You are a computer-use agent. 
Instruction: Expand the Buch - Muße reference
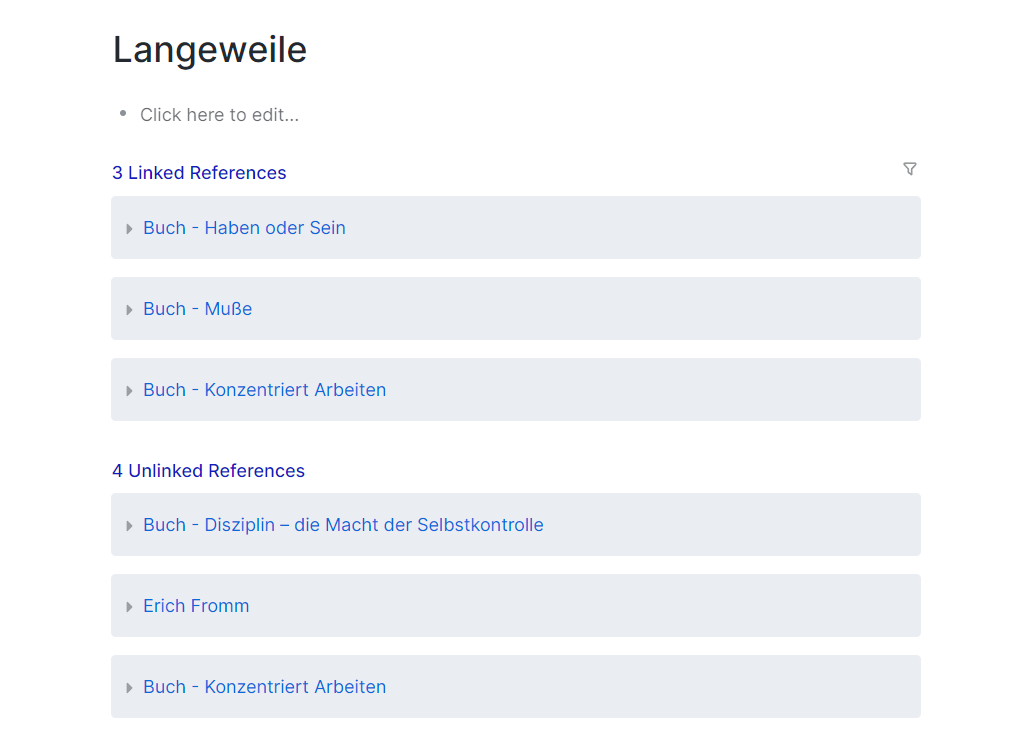(130, 310)
